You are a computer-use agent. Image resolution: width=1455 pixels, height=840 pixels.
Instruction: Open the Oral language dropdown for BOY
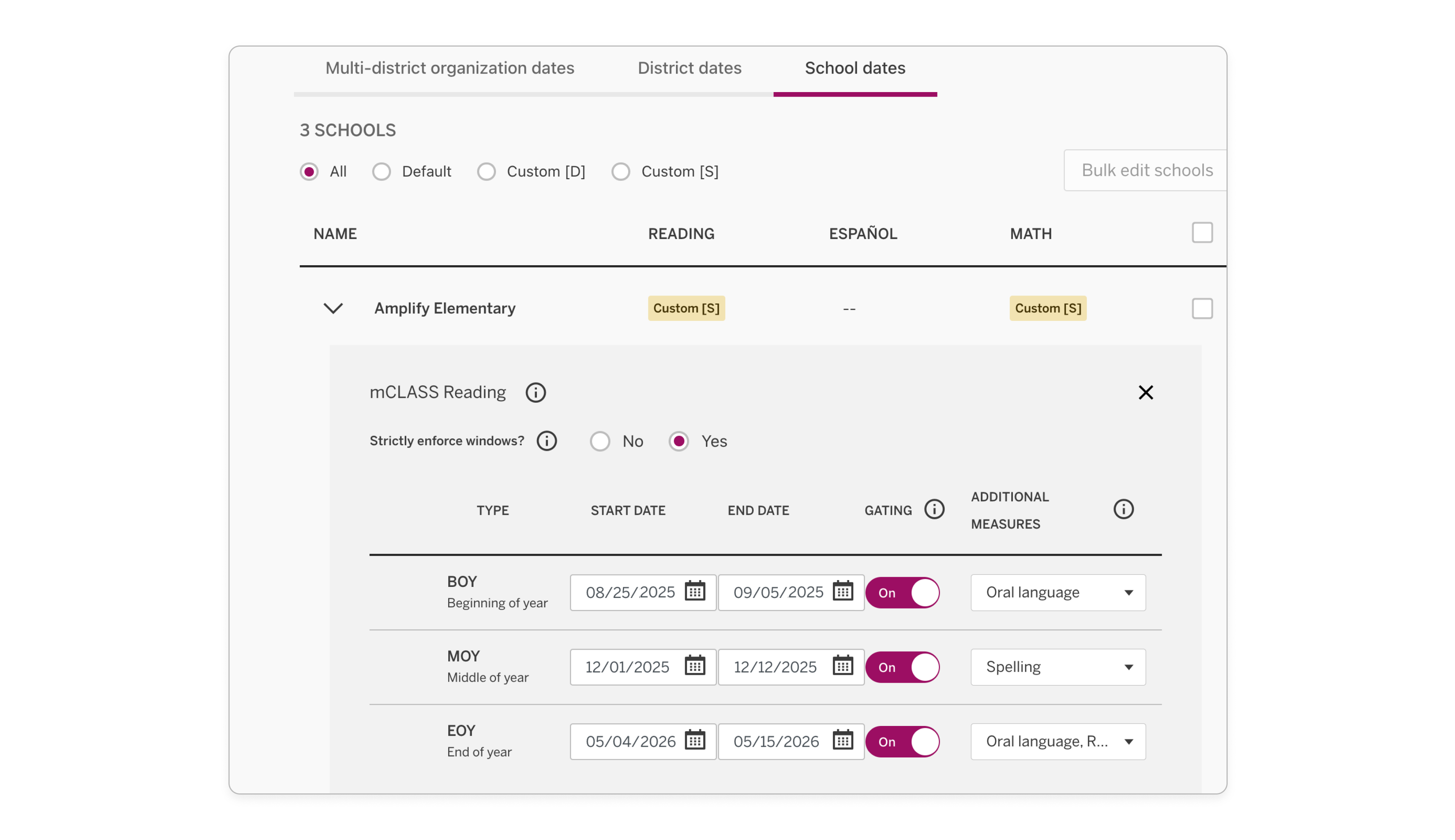[x=1058, y=592]
